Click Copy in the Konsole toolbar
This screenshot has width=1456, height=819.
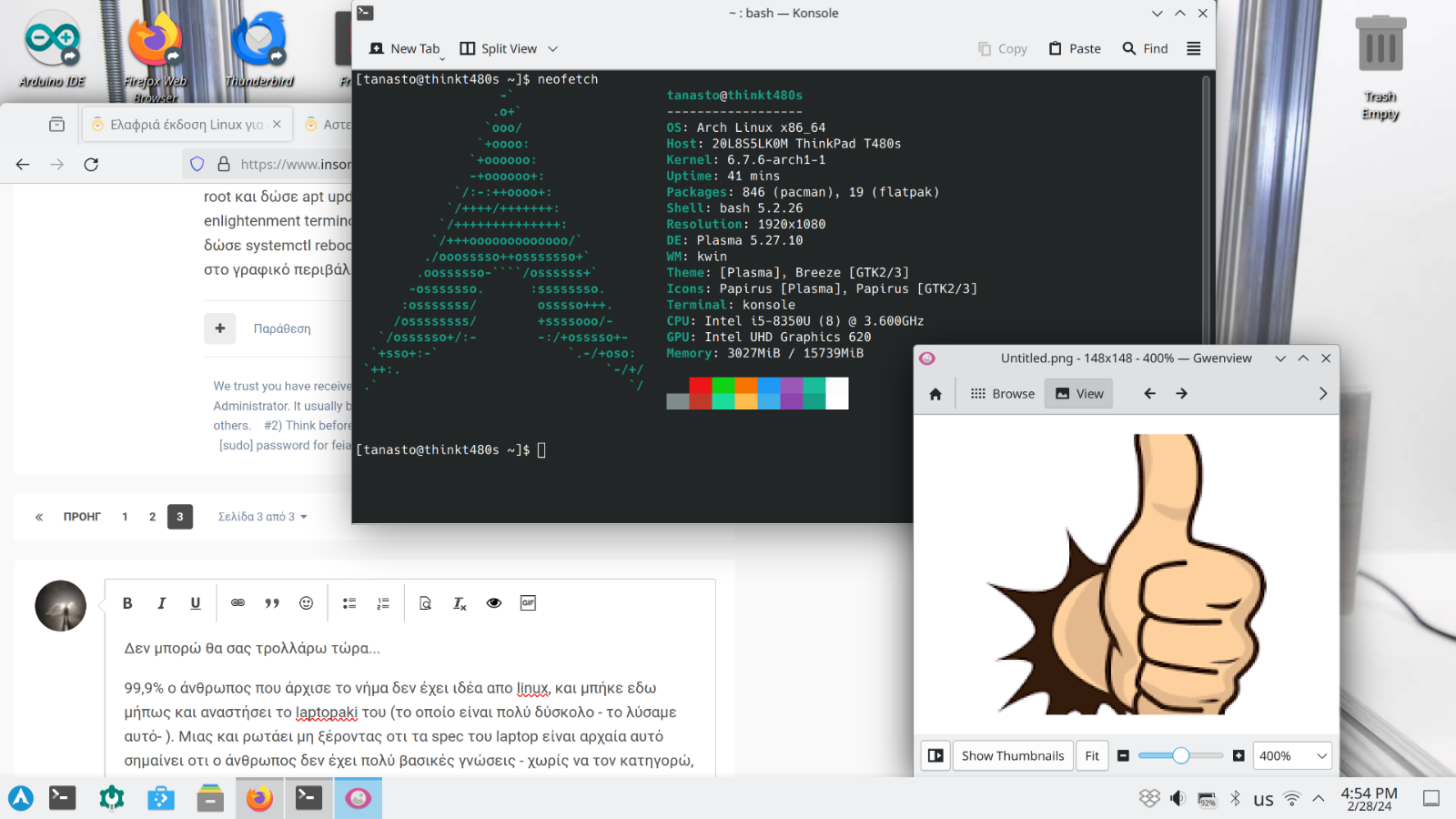[x=1003, y=49]
